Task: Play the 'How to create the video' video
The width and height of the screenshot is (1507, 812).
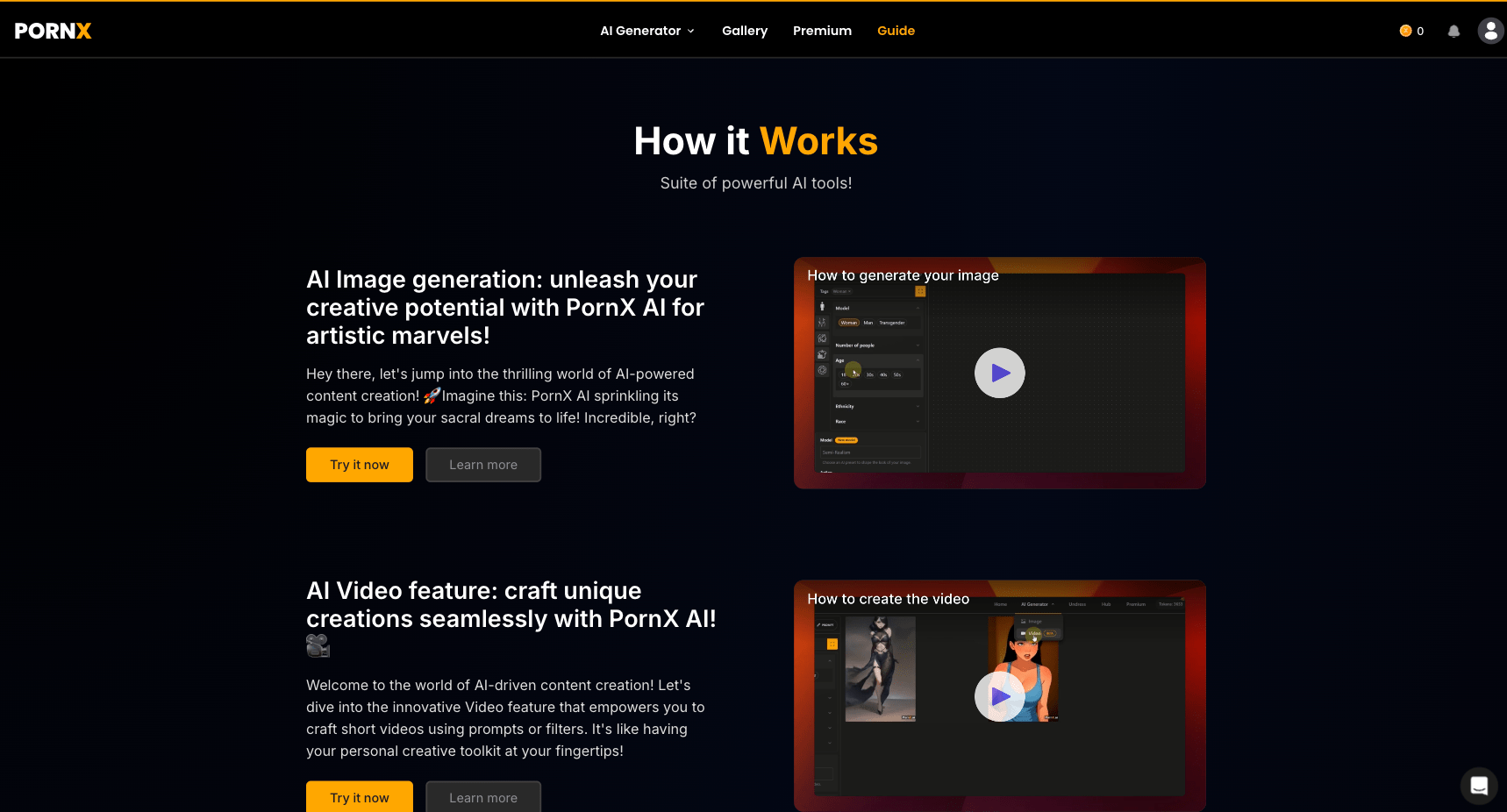Action: point(1000,696)
